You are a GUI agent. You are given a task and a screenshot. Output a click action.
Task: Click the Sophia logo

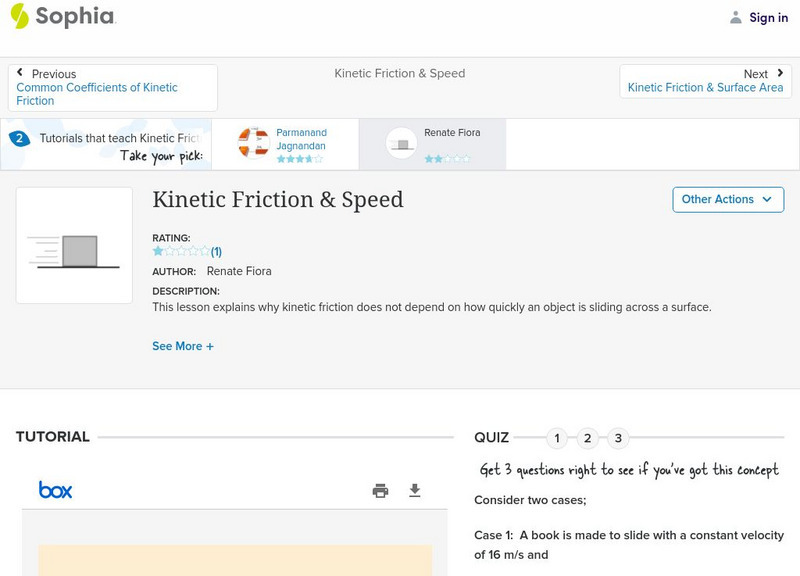[62, 17]
